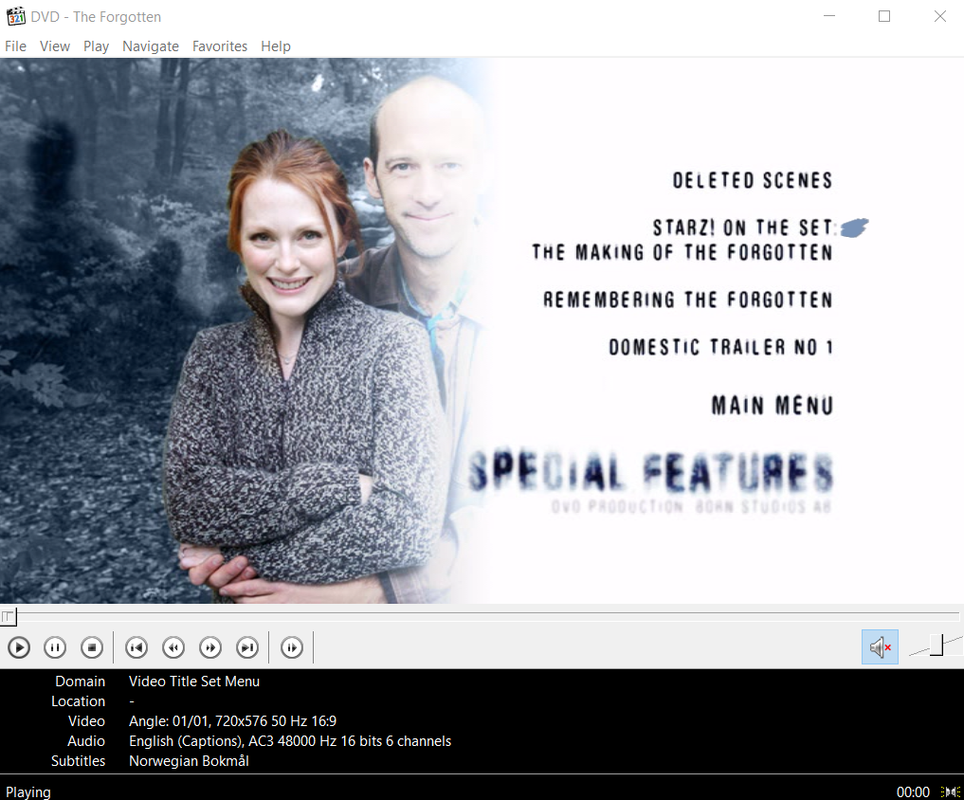The image size is (964, 800).
Task: Click the 'English (Captions), AC3' audio value
Action: [290, 741]
